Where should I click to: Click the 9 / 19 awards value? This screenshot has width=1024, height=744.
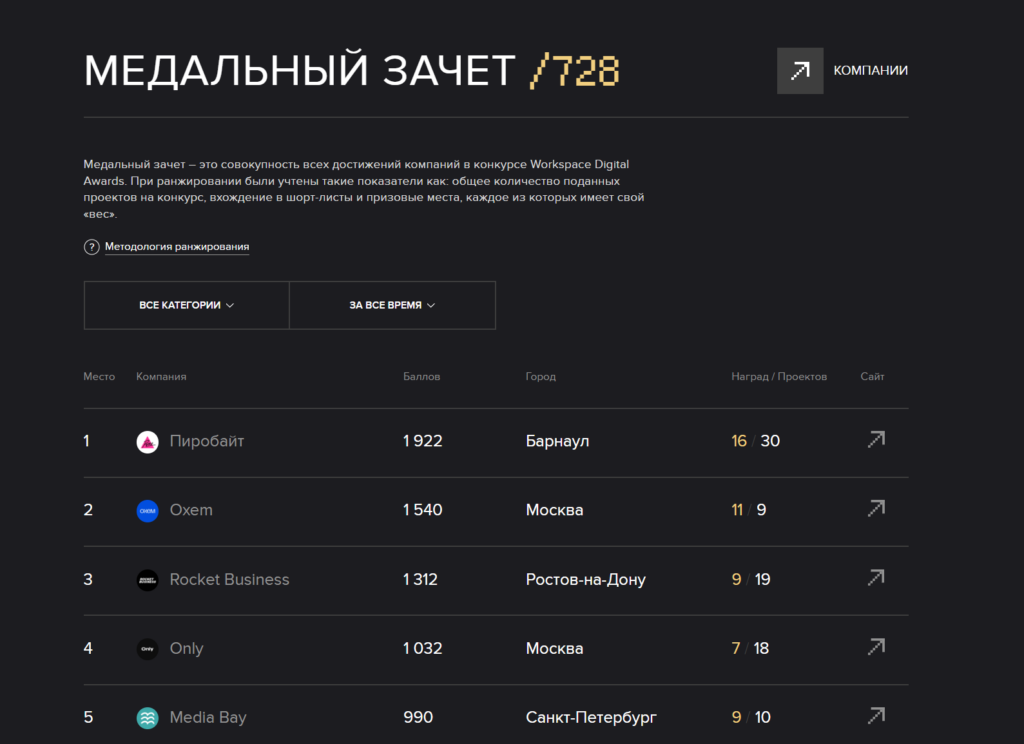coord(751,579)
